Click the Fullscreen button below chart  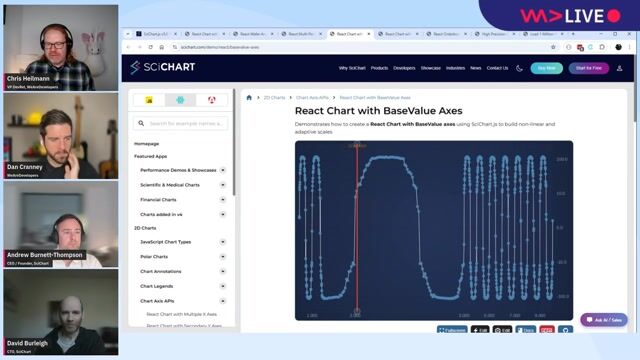(452, 330)
